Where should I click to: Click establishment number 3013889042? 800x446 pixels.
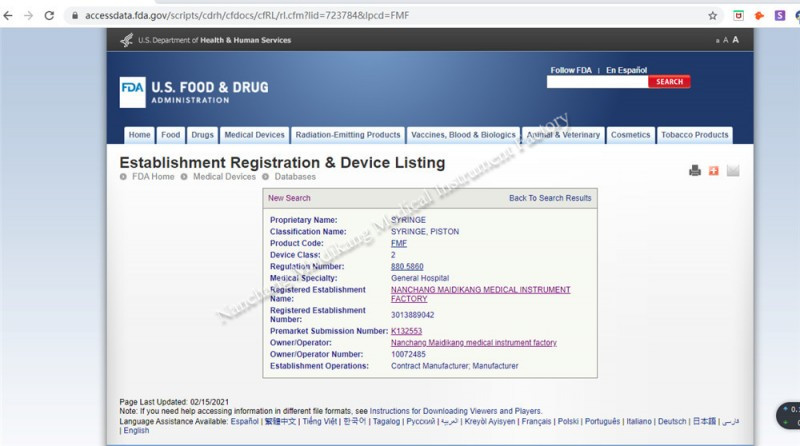(412, 315)
